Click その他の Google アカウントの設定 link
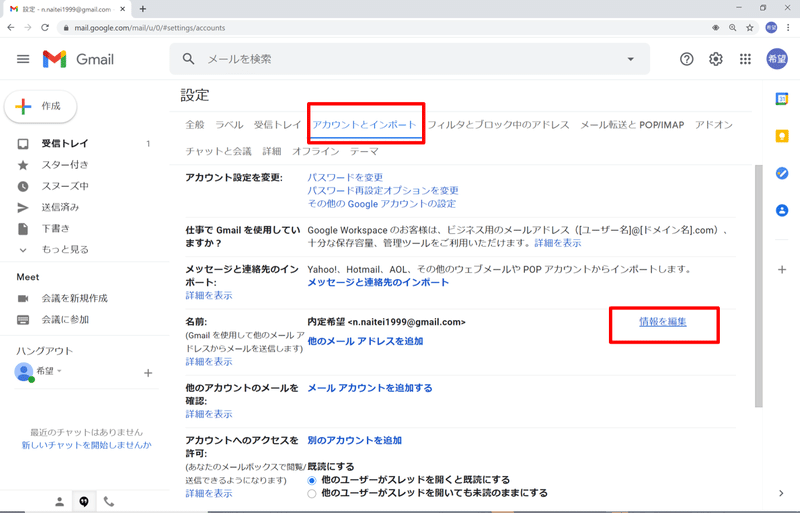The image size is (800, 513). (381, 204)
